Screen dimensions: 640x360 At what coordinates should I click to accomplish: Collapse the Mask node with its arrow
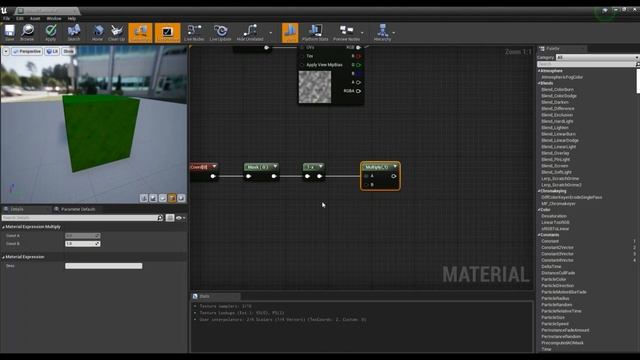pyautogui.click(x=276, y=166)
